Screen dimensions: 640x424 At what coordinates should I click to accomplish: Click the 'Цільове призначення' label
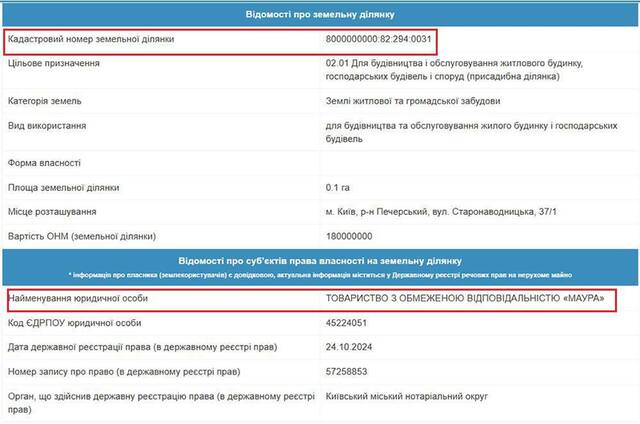click(53, 63)
